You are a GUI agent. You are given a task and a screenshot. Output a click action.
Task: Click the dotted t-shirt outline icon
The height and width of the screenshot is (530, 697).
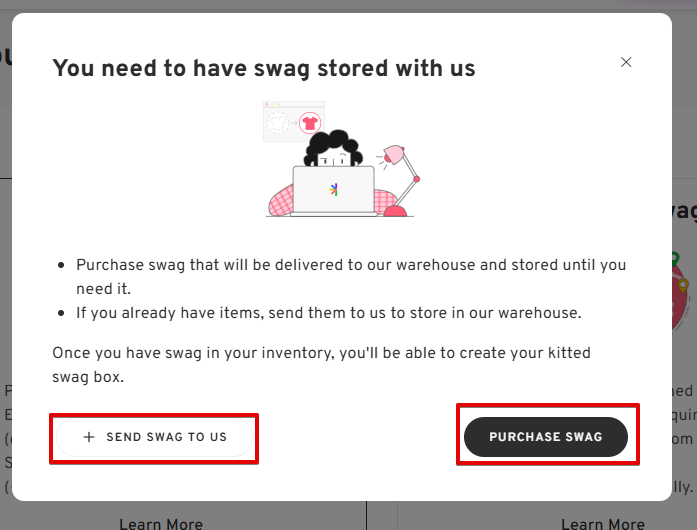click(278, 123)
